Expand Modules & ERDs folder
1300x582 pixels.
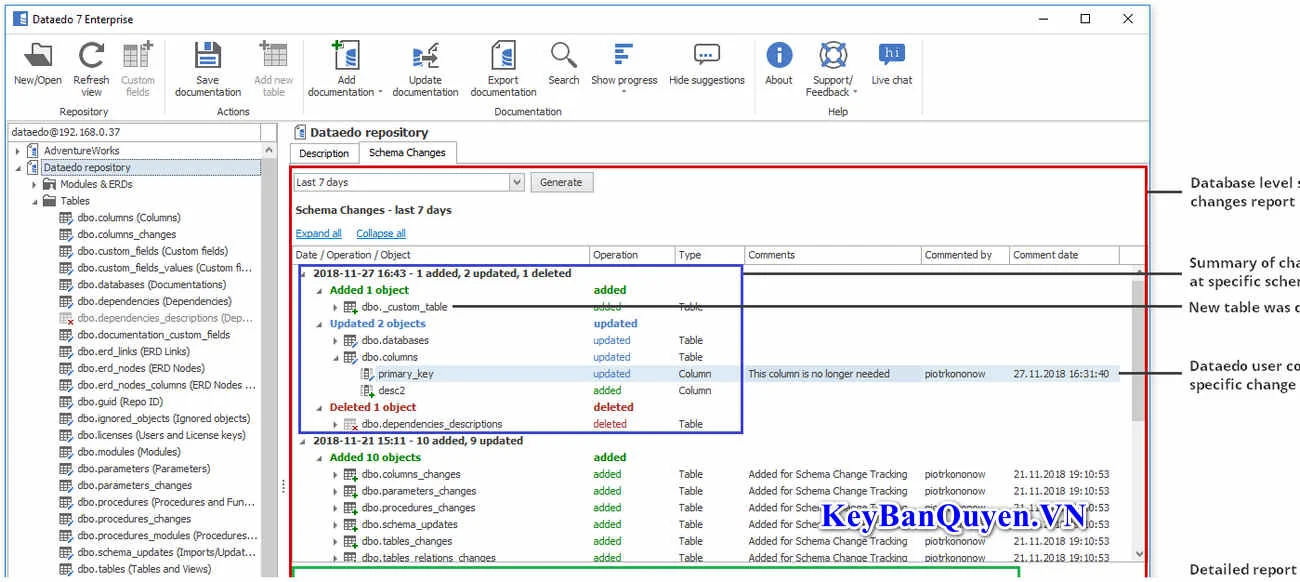click(34, 184)
